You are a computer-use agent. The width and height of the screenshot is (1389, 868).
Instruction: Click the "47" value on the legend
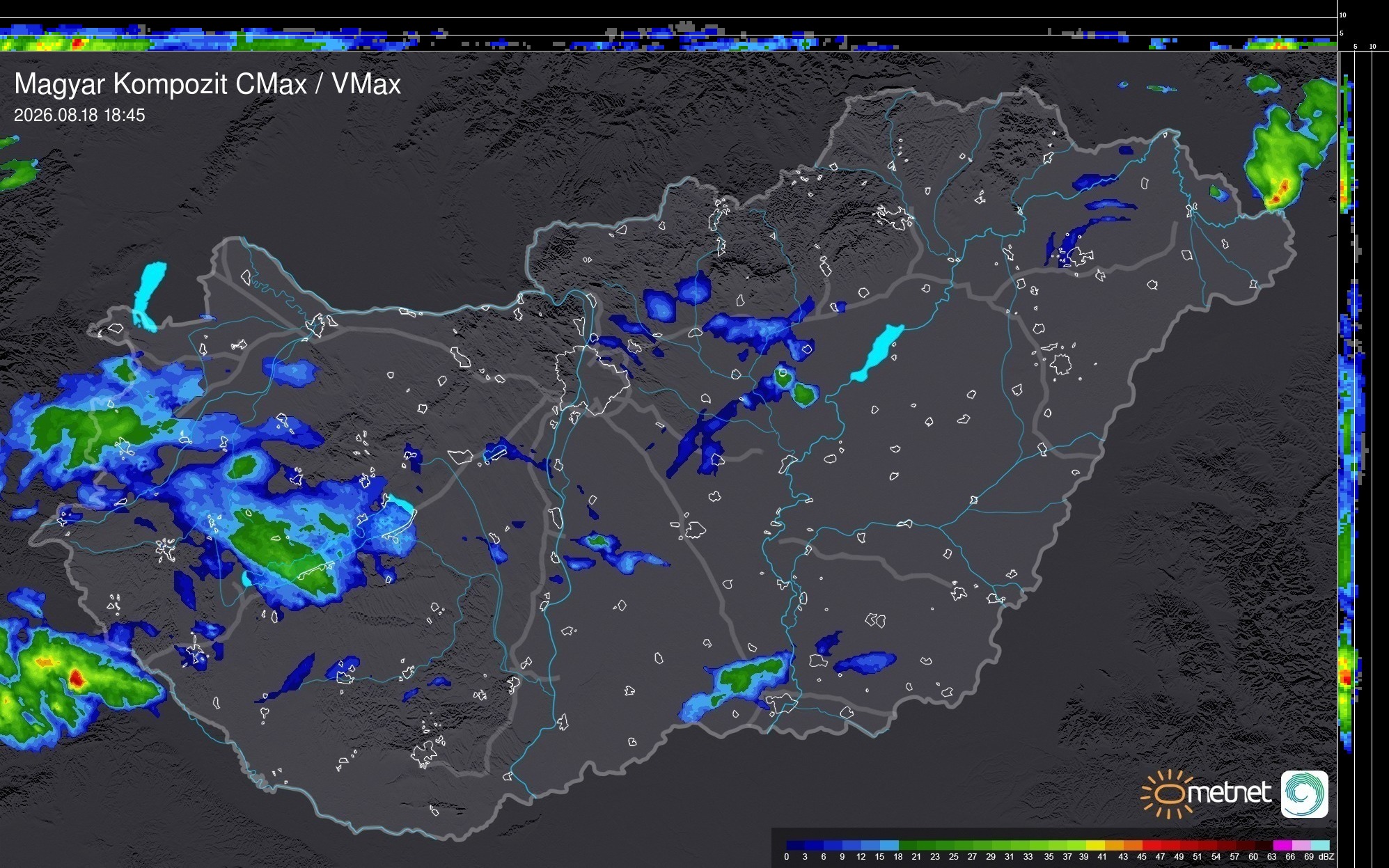(1160, 857)
